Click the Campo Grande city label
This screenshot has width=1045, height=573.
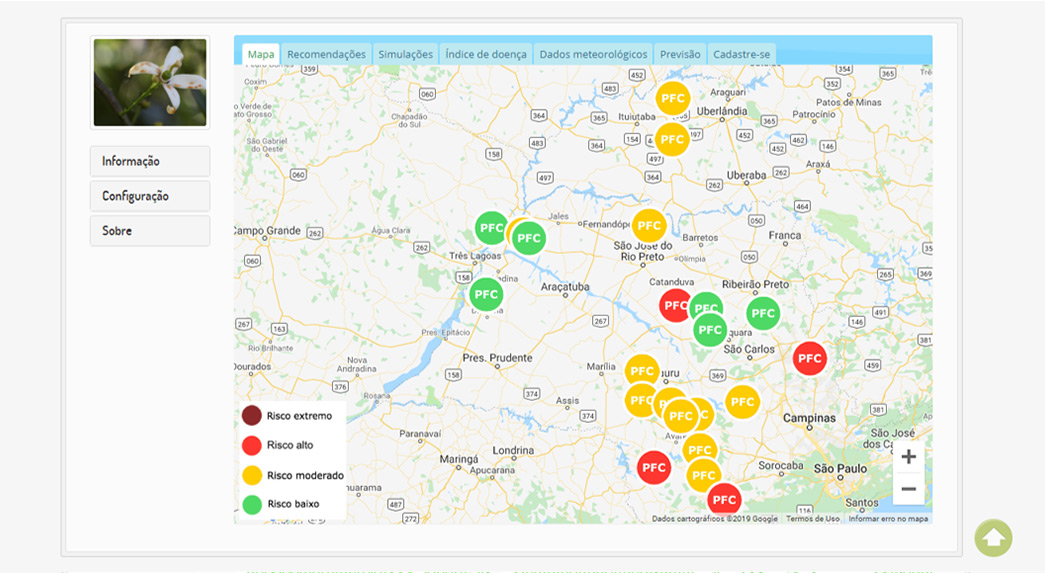tap(268, 231)
